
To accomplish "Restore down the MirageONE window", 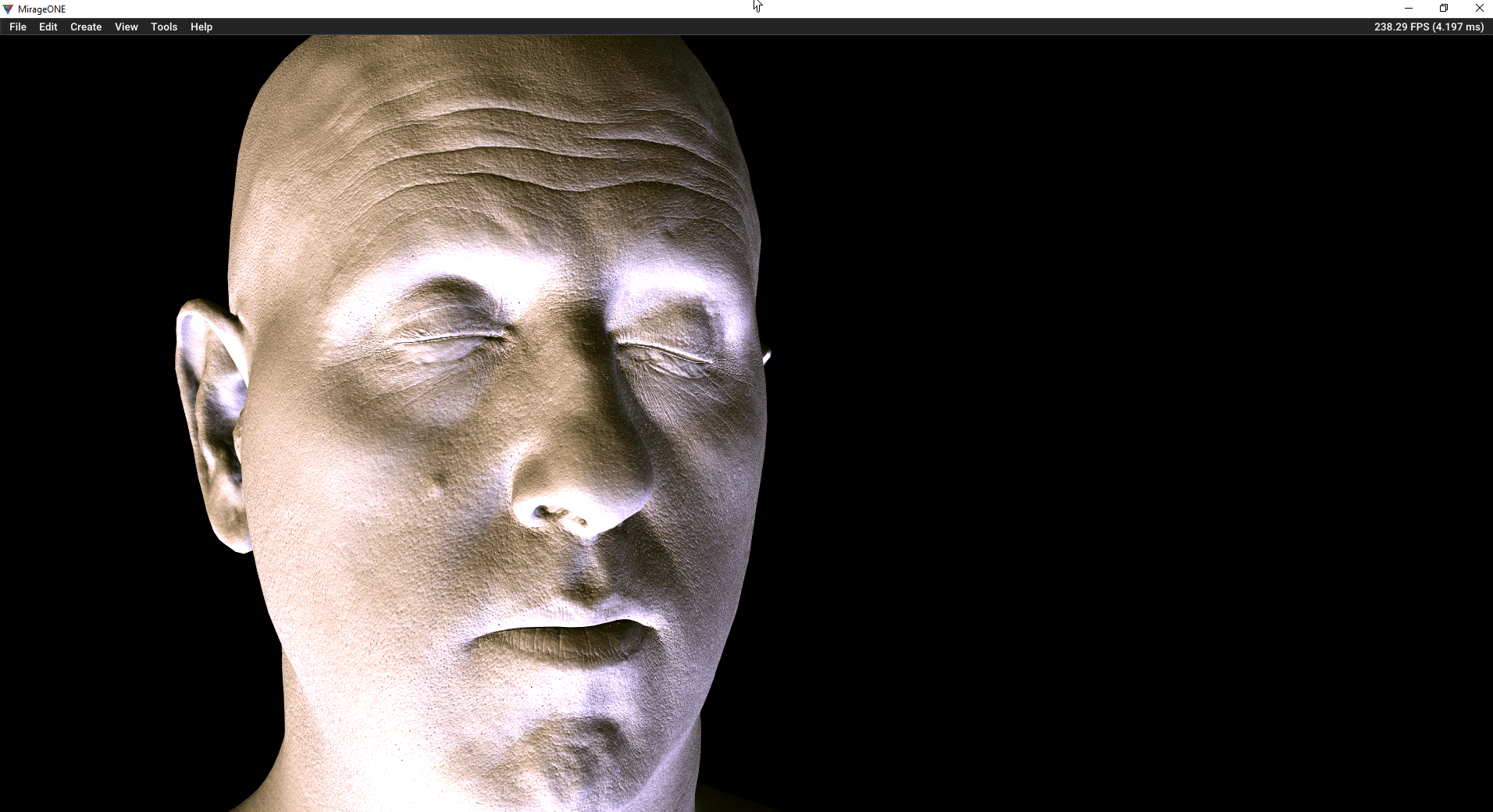I will point(1444,9).
